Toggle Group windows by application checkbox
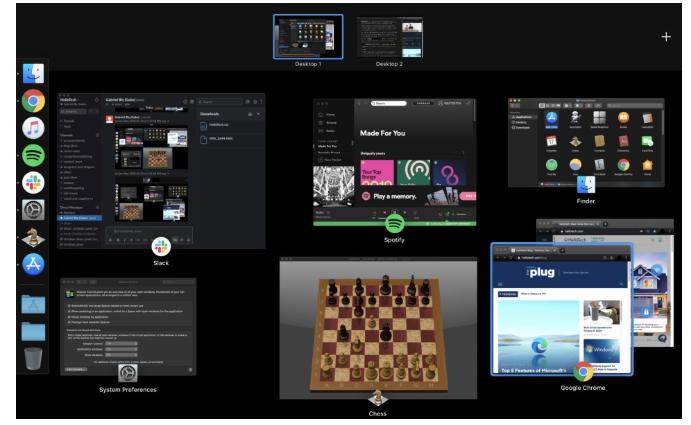Image resolution: width=691 pixels, height=425 pixels. [x=70, y=317]
